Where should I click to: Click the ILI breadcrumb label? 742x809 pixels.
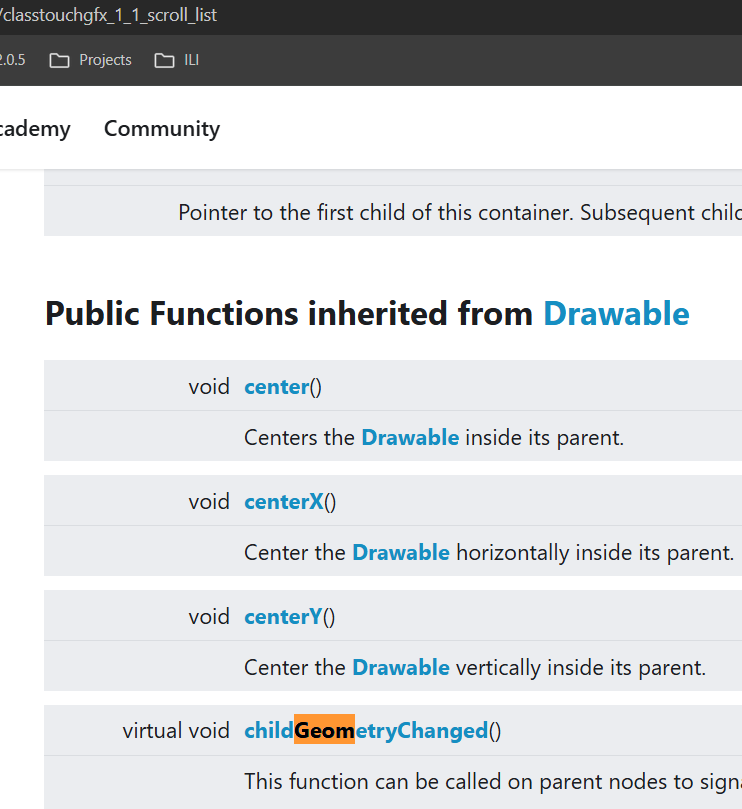pyautogui.click(x=189, y=60)
